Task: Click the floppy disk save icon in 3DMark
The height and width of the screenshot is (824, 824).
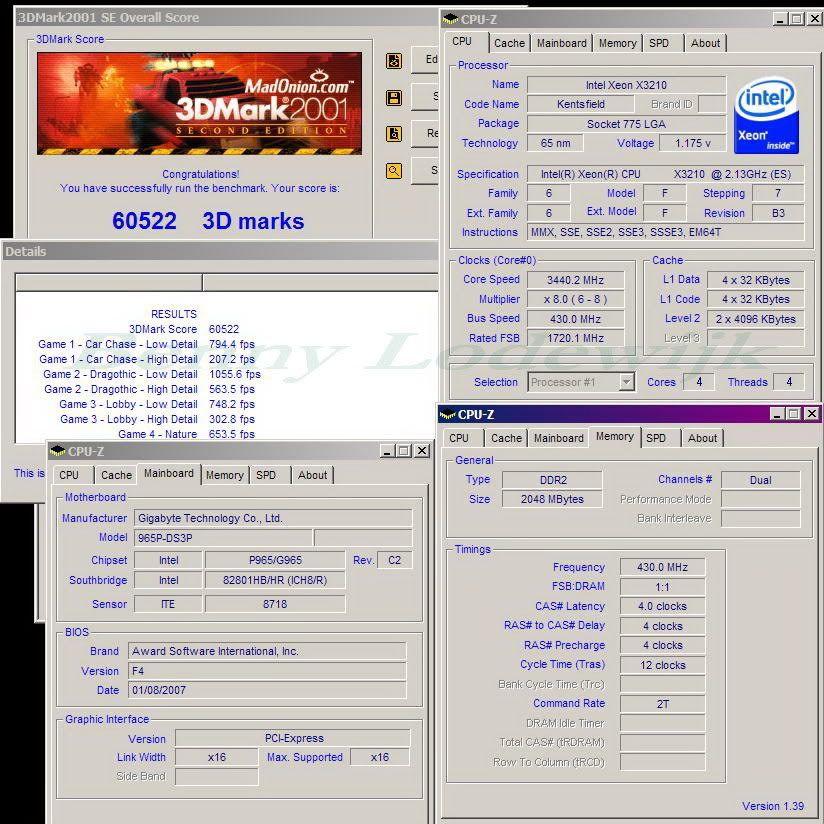Action: coord(394,98)
